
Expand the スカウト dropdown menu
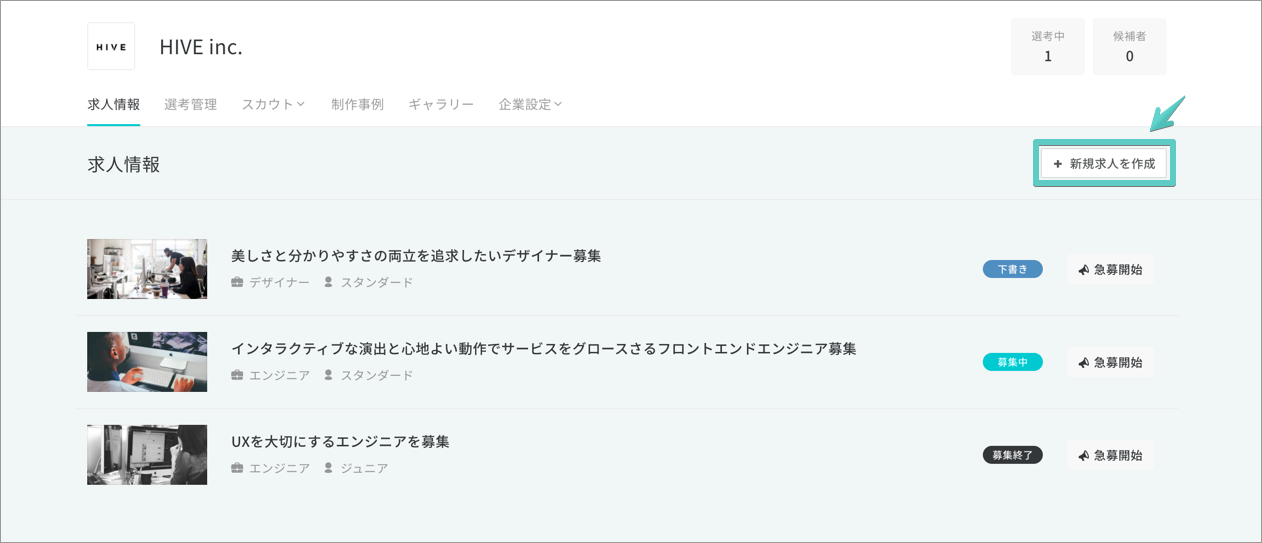tap(273, 104)
